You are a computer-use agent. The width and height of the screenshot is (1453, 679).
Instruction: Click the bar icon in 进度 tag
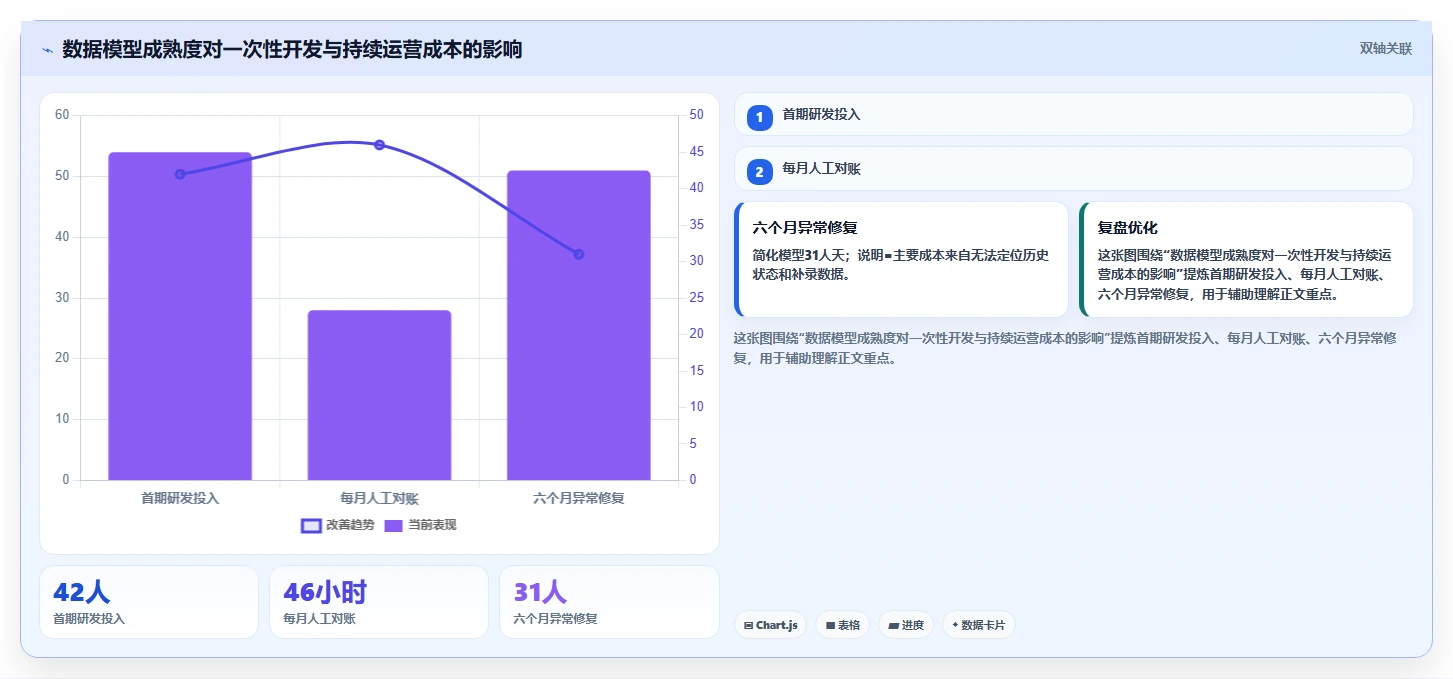(893, 625)
